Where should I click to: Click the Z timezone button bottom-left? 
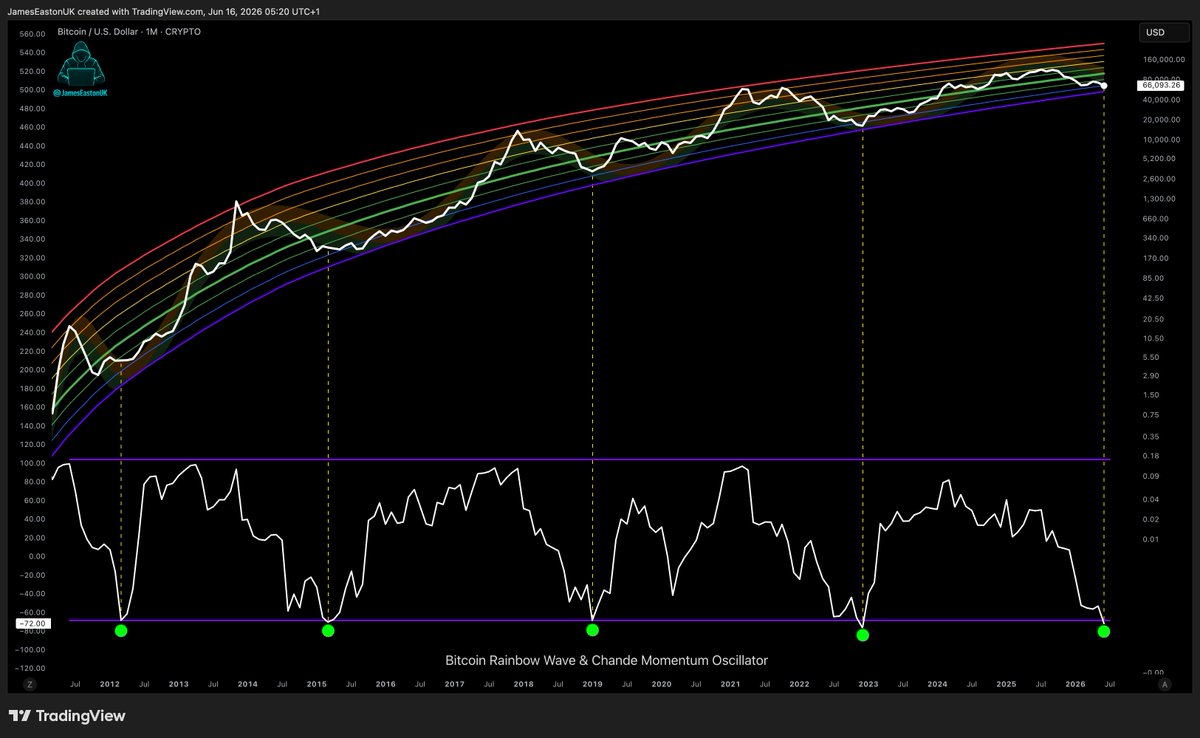pyautogui.click(x=29, y=685)
